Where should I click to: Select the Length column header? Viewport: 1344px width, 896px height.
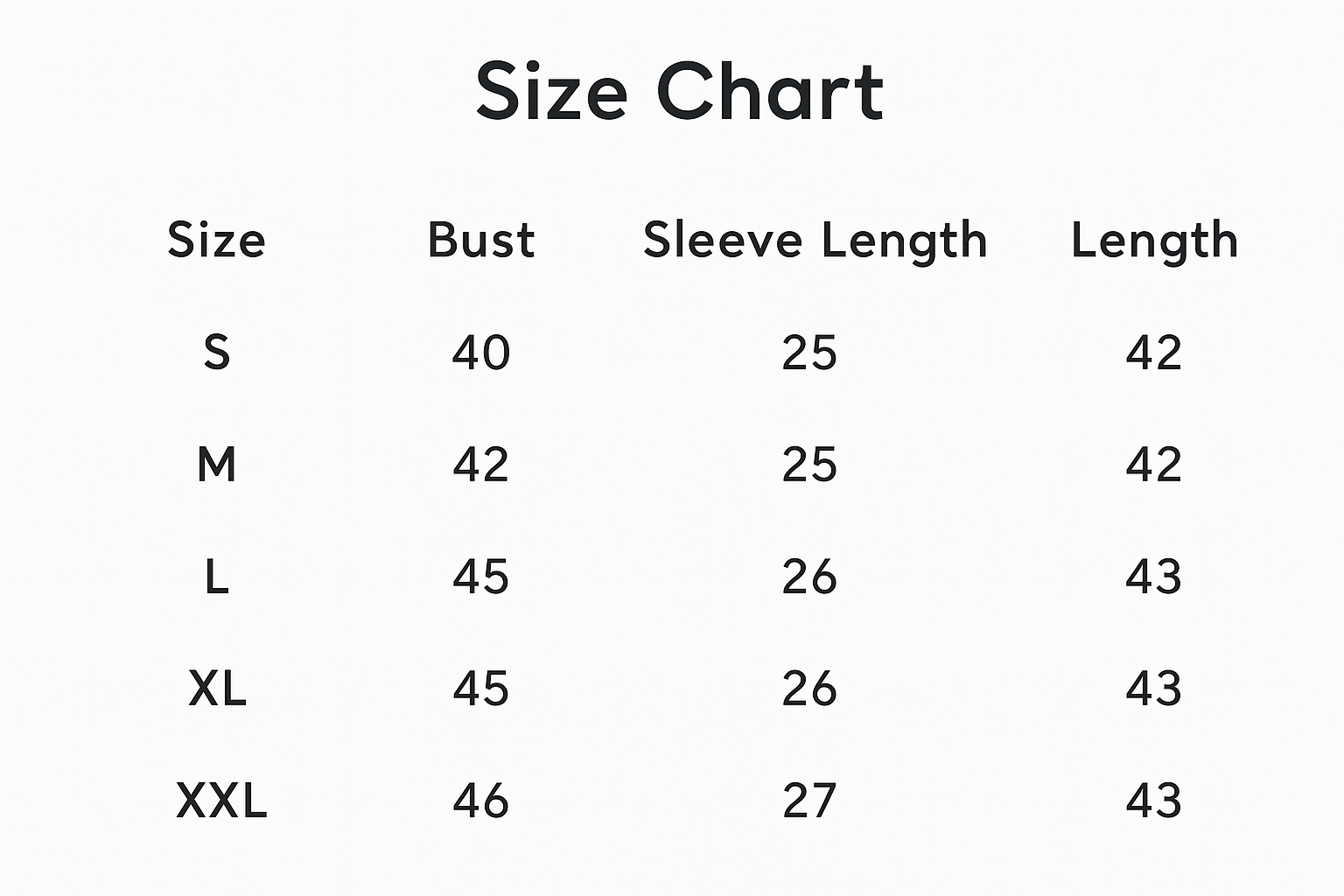click(1154, 240)
